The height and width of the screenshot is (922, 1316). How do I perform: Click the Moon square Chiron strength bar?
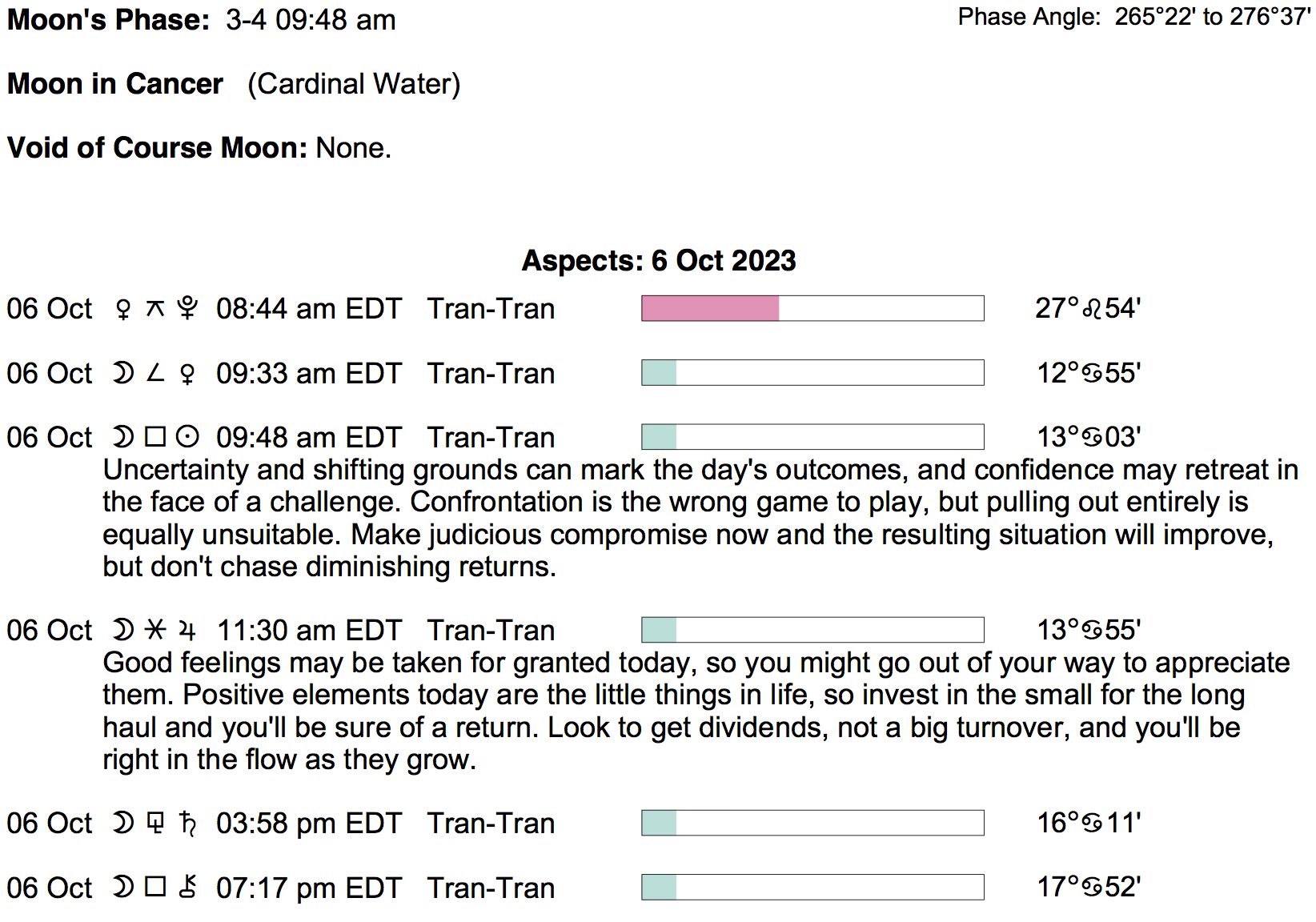(x=812, y=888)
